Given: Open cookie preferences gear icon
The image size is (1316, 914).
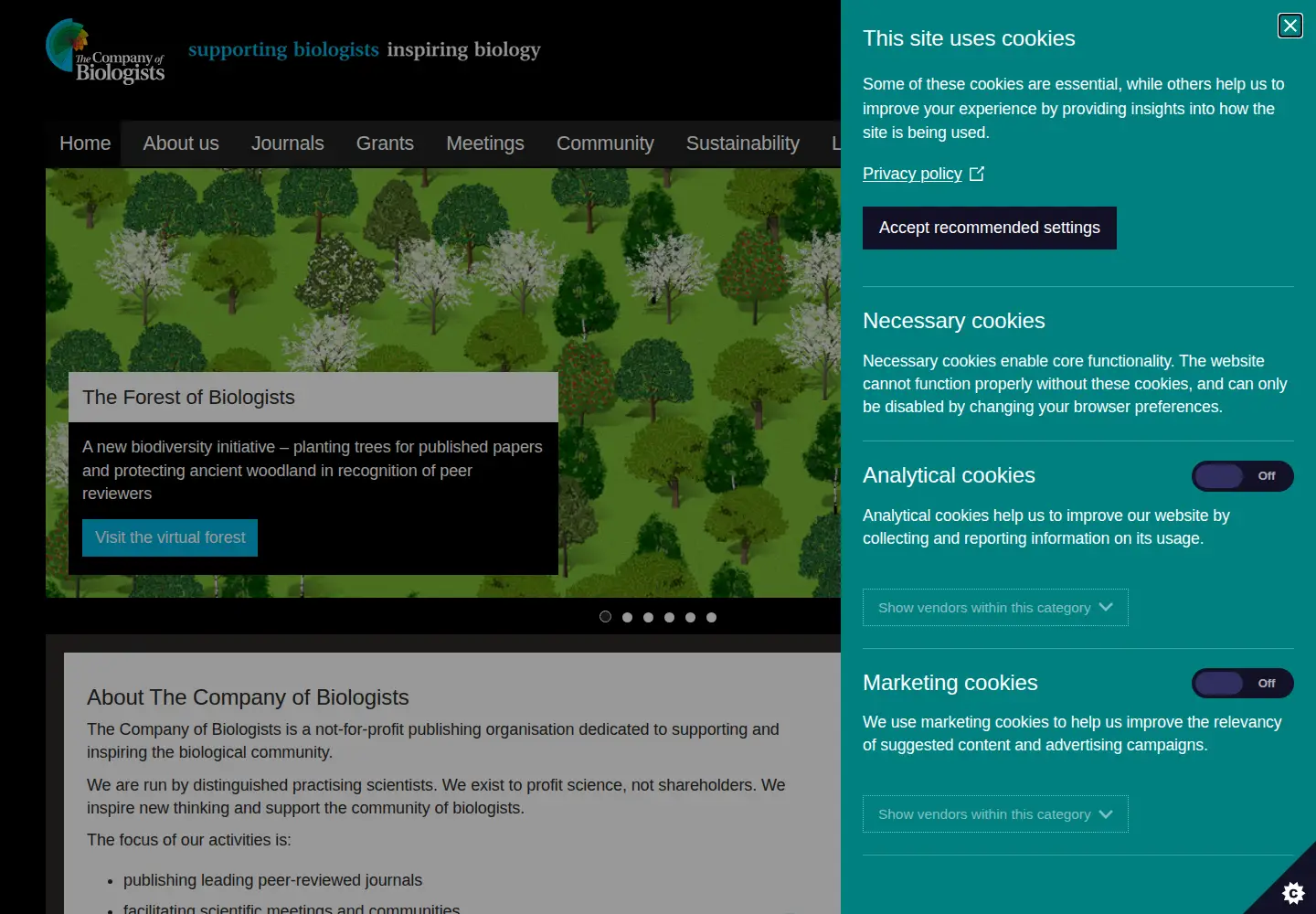Looking at the screenshot, I should click(x=1292, y=892).
